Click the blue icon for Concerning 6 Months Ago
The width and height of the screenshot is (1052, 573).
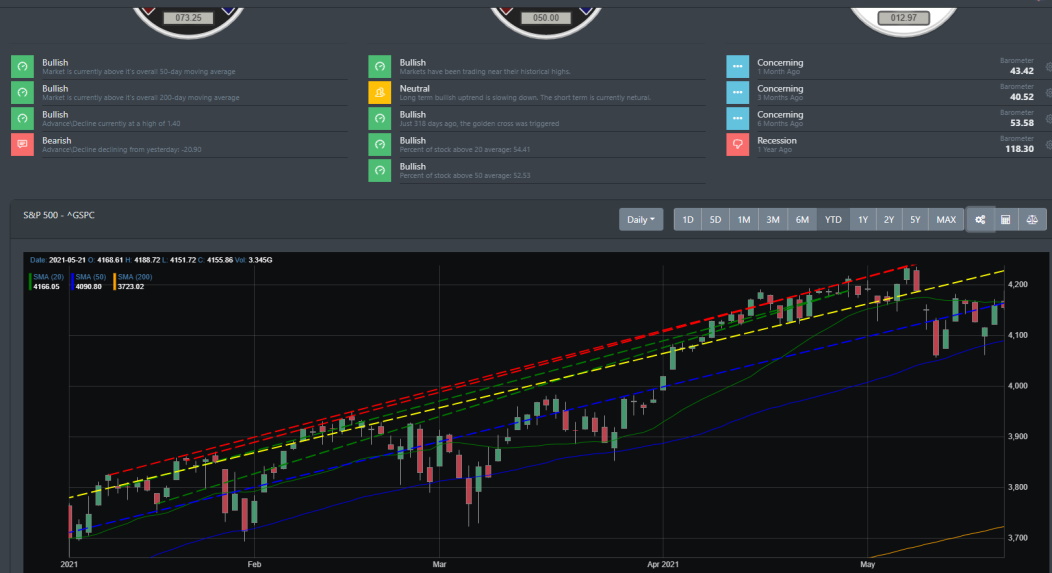tap(737, 119)
